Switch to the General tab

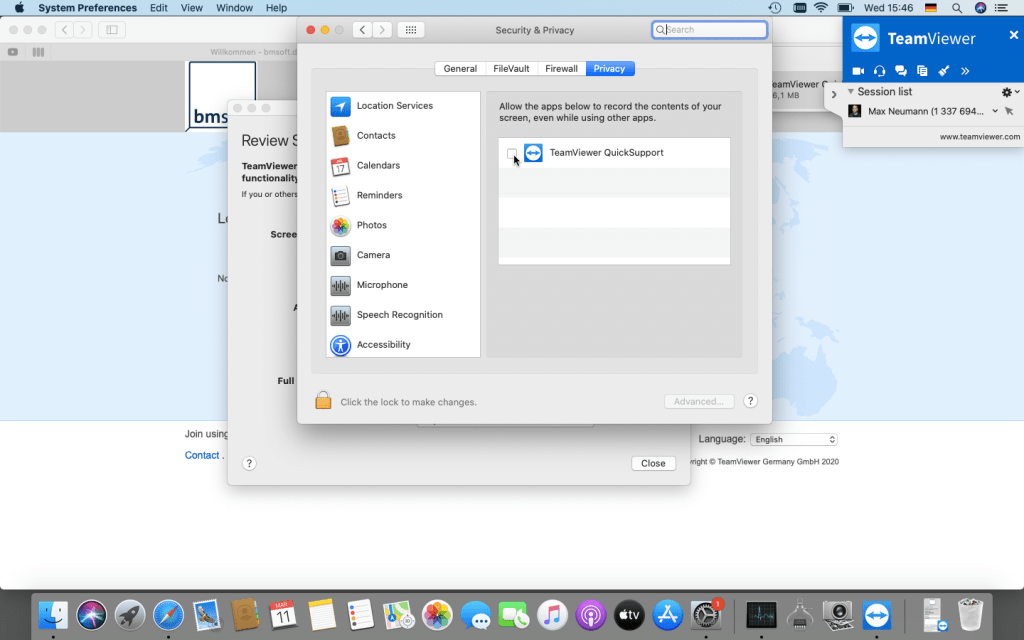[460, 69]
